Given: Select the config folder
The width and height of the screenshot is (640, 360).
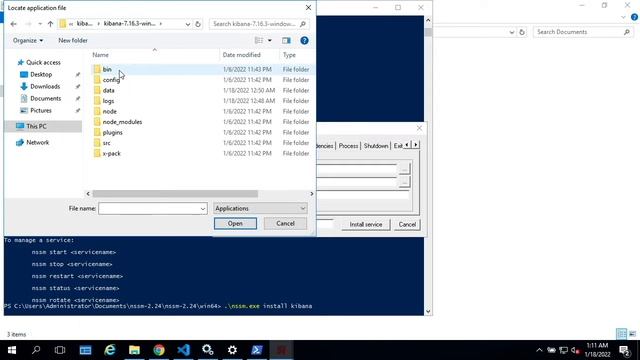Looking at the screenshot, I should tap(111, 80).
